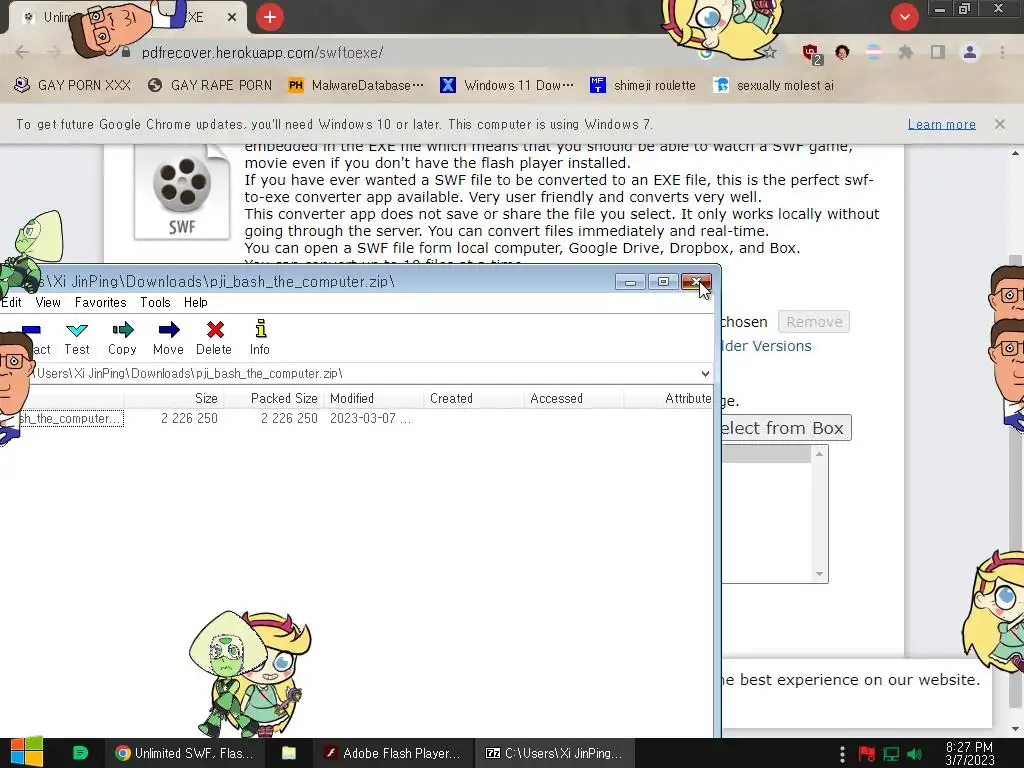Sort by the Size column header
The image size is (1024, 768).
[174, 398]
